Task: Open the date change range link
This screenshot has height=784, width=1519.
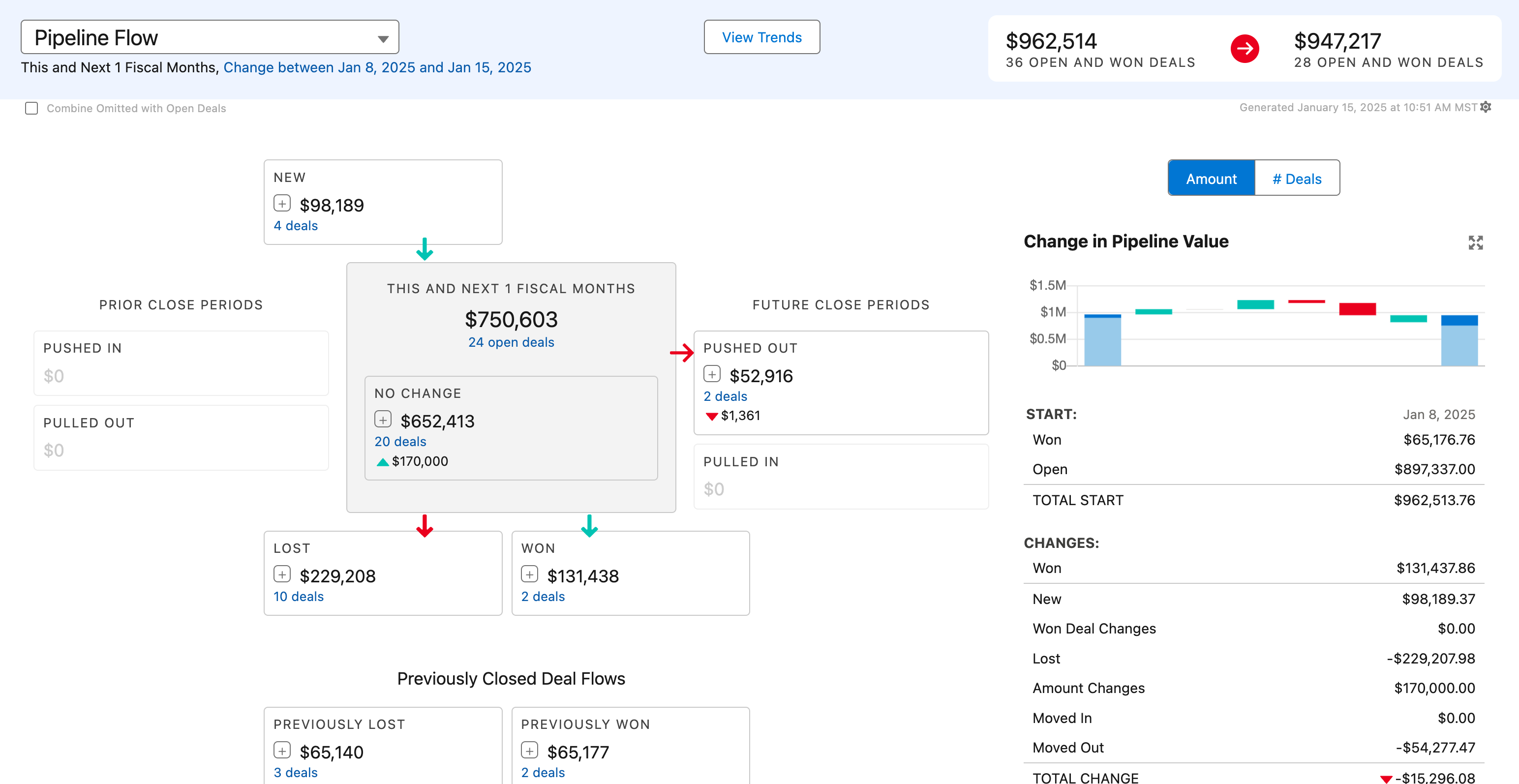Action: pos(377,68)
